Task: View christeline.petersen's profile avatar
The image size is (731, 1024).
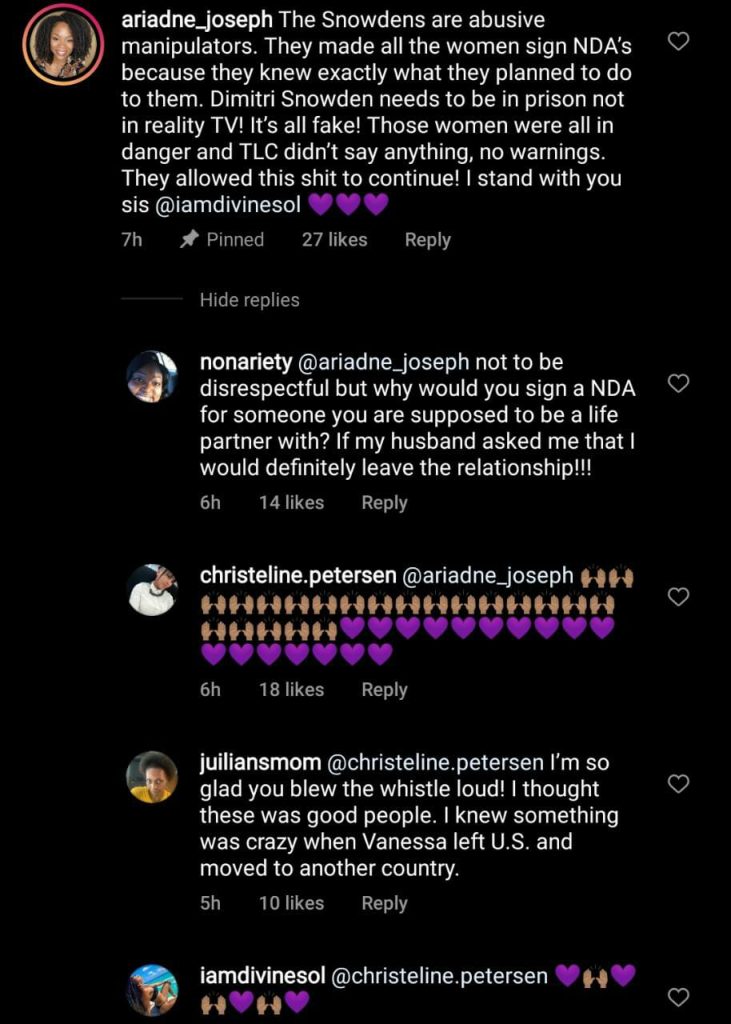Action: [152, 589]
